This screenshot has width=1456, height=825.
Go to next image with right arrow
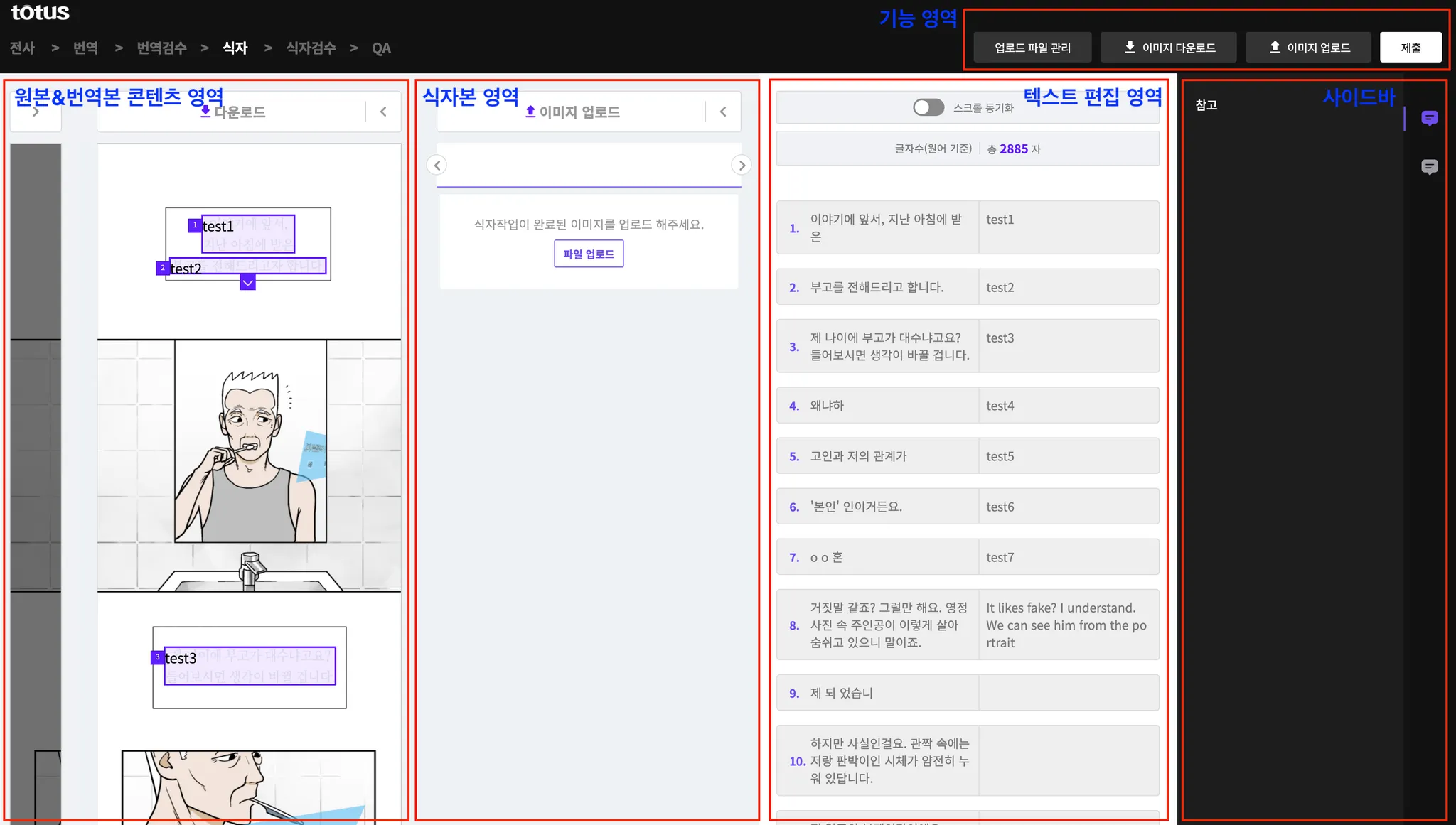pyautogui.click(x=742, y=166)
